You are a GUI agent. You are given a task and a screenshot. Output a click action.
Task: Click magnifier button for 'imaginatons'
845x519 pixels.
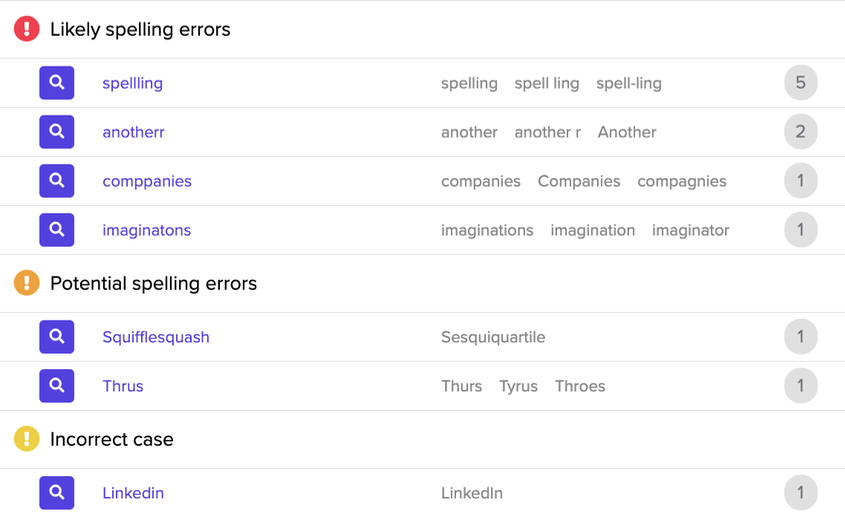(x=57, y=230)
